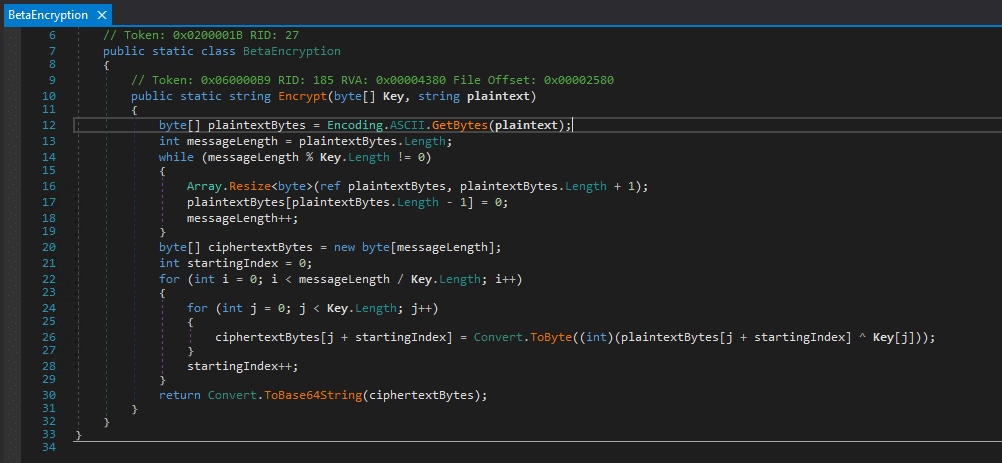The height and width of the screenshot is (463, 1002).
Task: Click the j++ loop increment
Action: pos(422,308)
